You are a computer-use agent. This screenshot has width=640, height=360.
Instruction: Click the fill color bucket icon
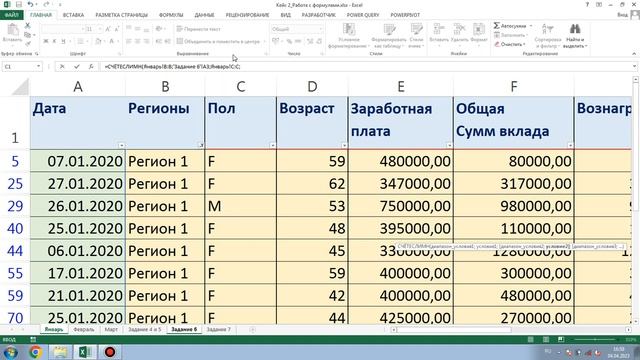pos(98,41)
